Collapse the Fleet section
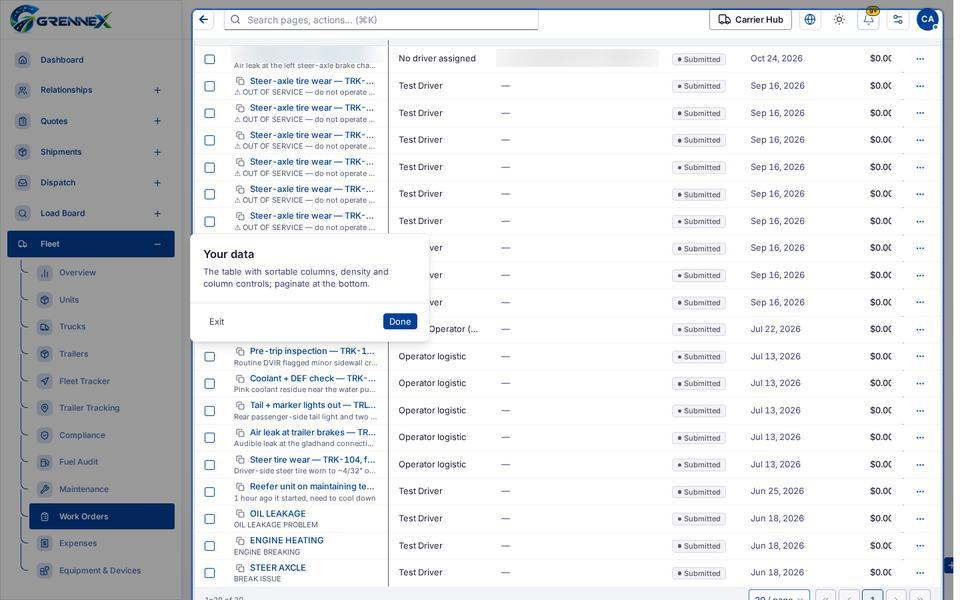Viewport: 960px width, 600px height. (x=157, y=244)
